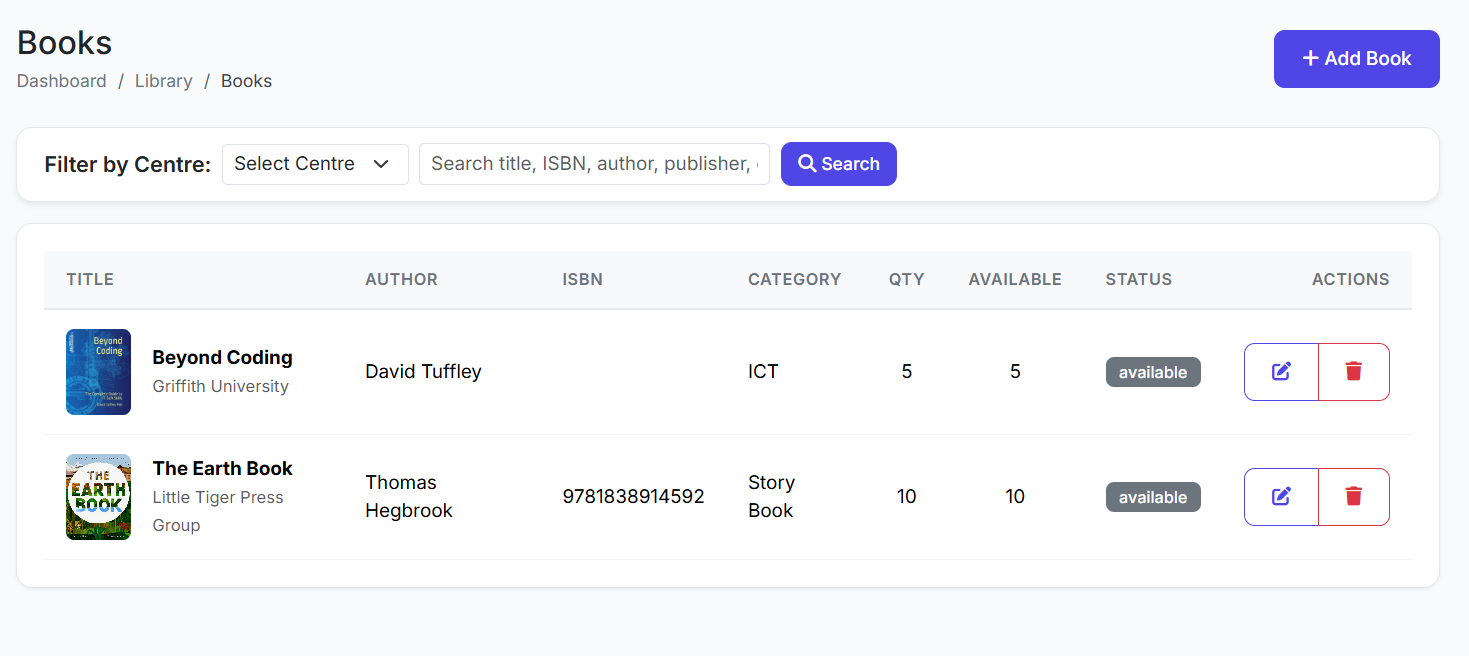The image size is (1469, 656).
Task: Click the Author column header
Action: [401, 280]
